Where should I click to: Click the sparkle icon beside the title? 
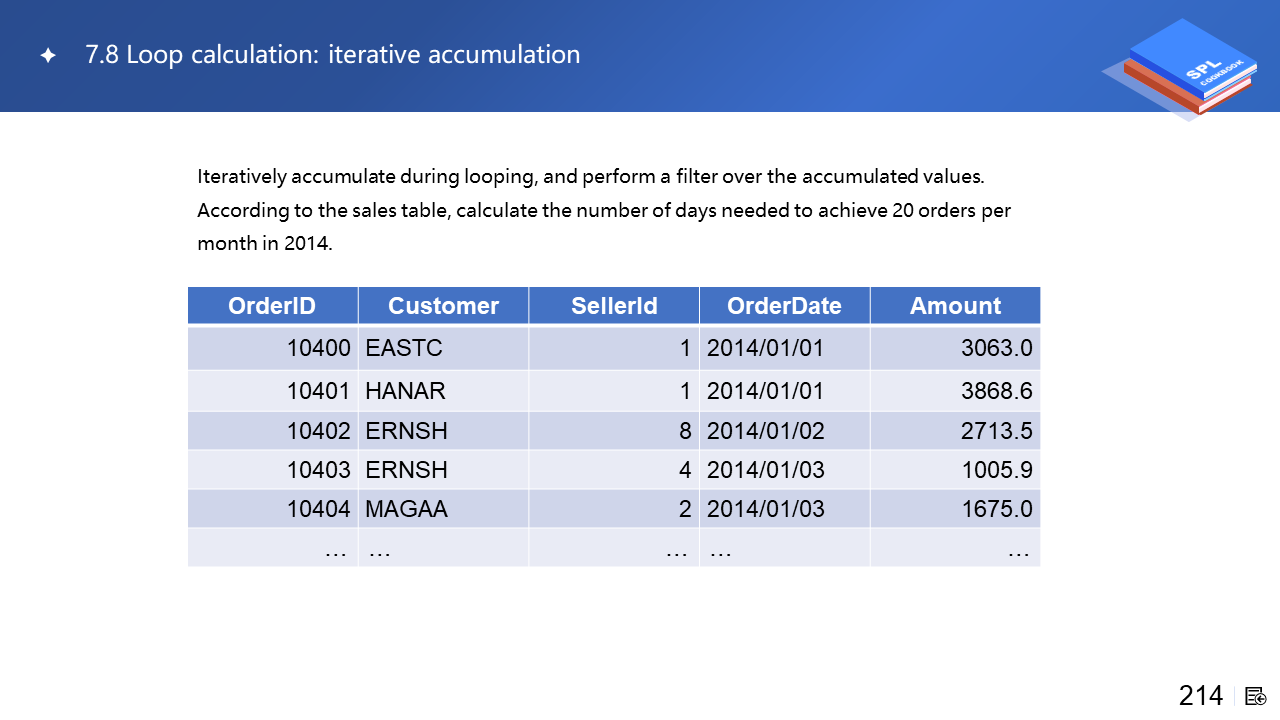click(x=47, y=56)
